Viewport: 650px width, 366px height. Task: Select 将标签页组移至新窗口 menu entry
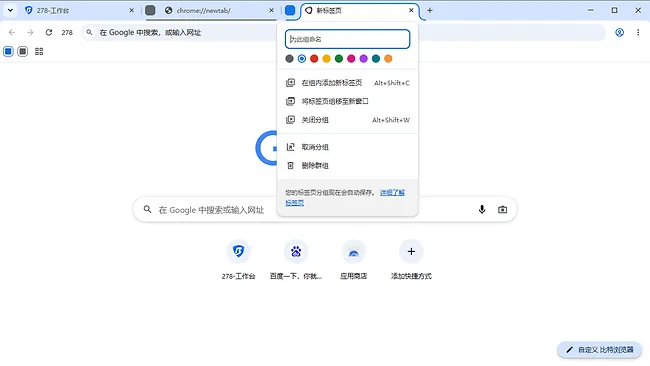click(x=347, y=101)
